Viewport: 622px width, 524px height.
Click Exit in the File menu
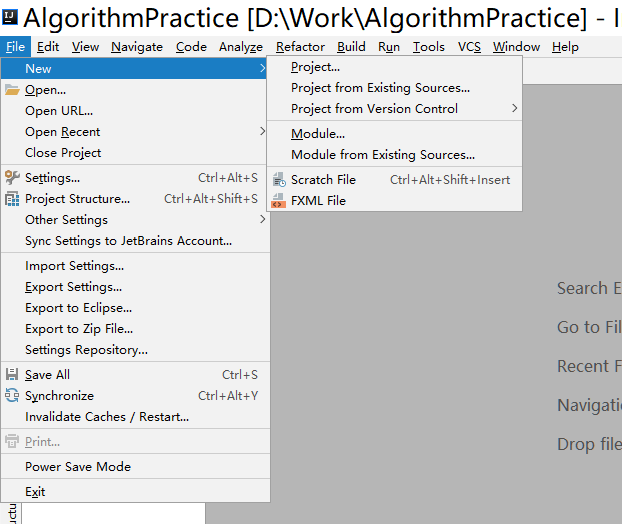(35, 492)
